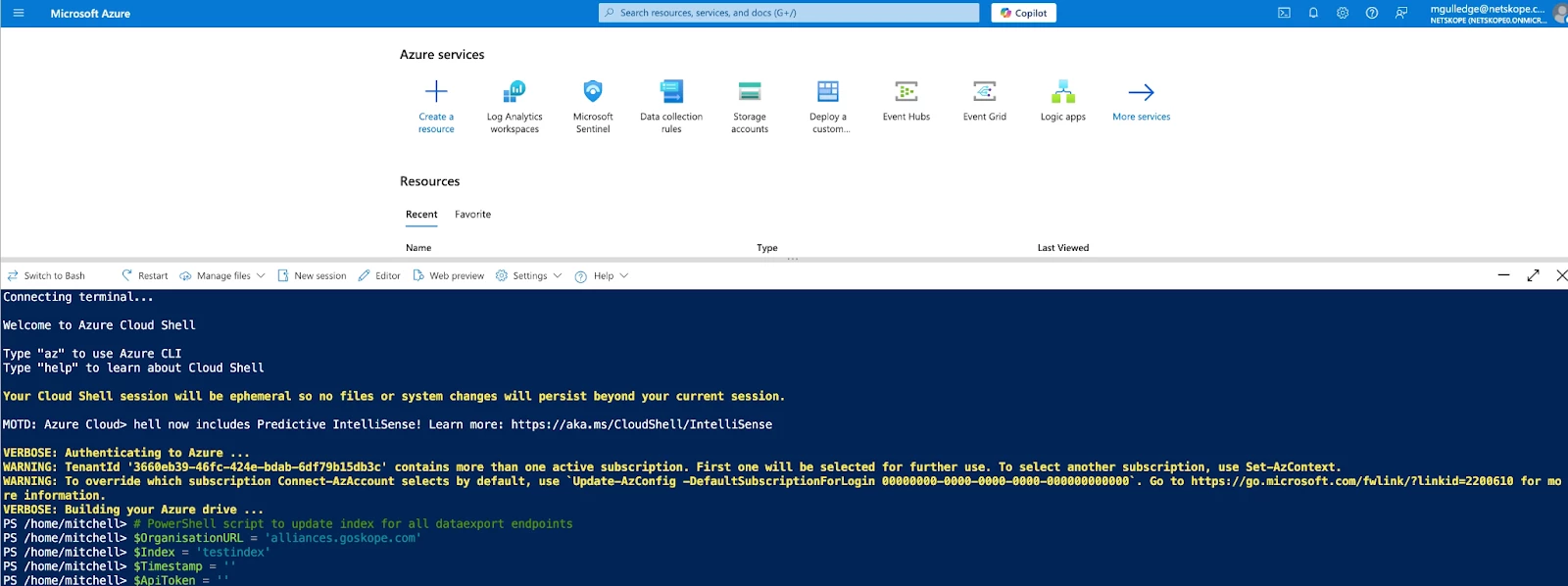Sort resources by Last Viewed column header
This screenshot has width=1568, height=586.
[x=1063, y=248]
